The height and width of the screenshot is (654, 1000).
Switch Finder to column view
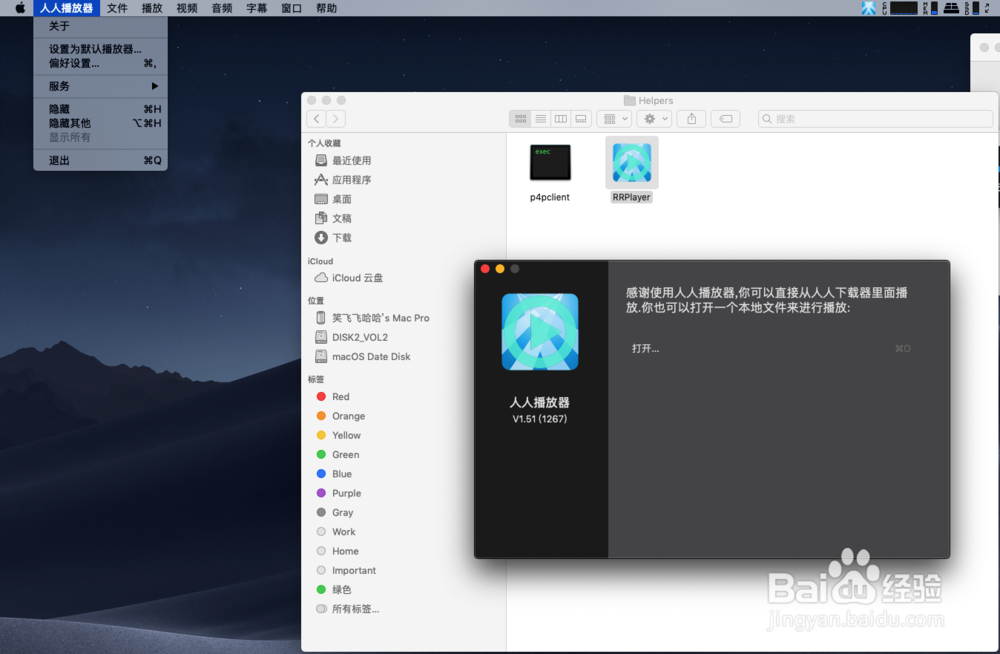pos(561,119)
